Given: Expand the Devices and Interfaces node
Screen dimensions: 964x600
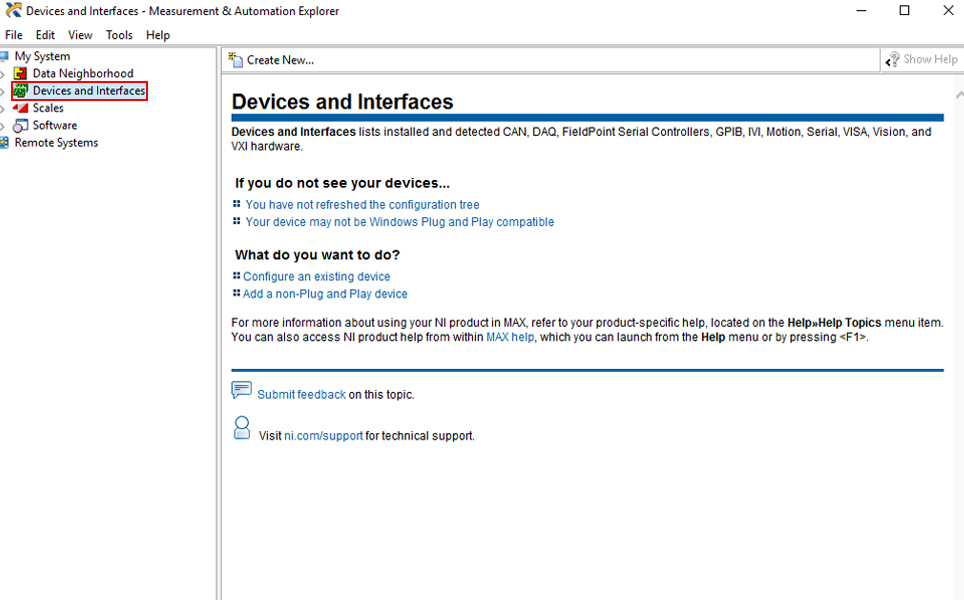Looking at the screenshot, I should (3, 91).
